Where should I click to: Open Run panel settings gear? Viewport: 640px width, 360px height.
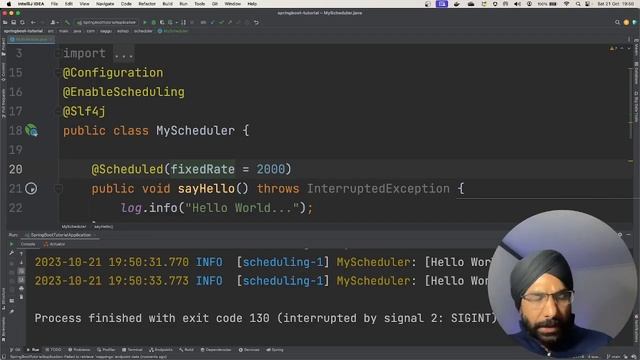(x=620, y=235)
